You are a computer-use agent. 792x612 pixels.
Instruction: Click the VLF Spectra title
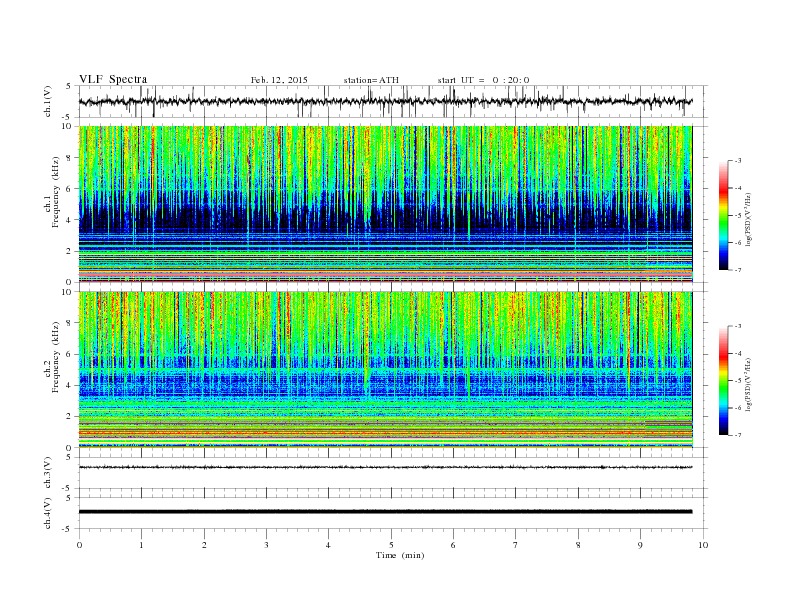tap(113, 79)
